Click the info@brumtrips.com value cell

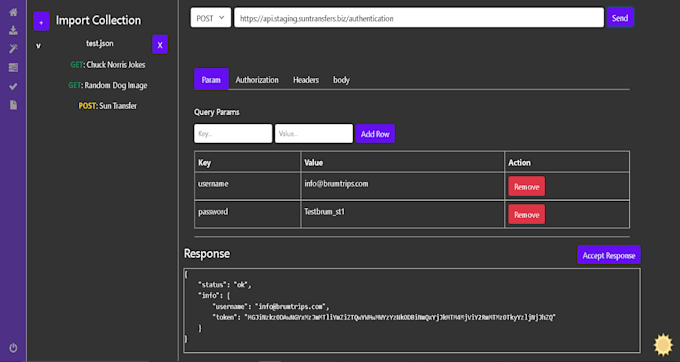pos(402,186)
